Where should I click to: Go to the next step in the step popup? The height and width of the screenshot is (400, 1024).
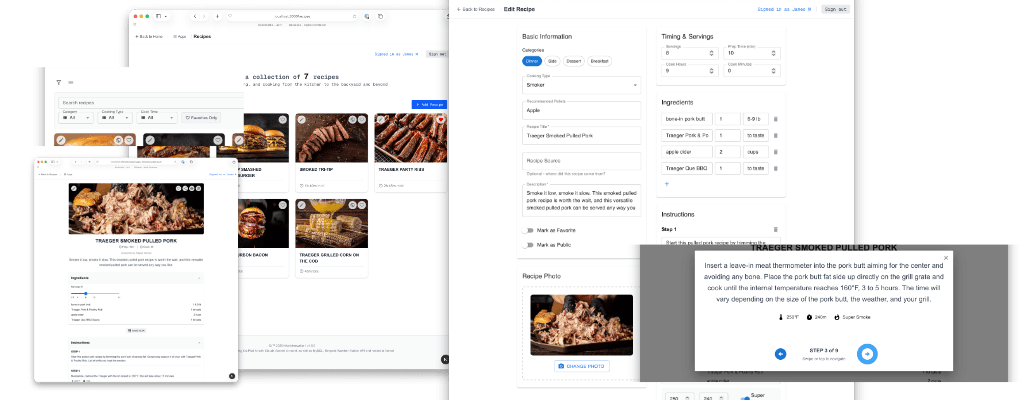[x=867, y=354]
